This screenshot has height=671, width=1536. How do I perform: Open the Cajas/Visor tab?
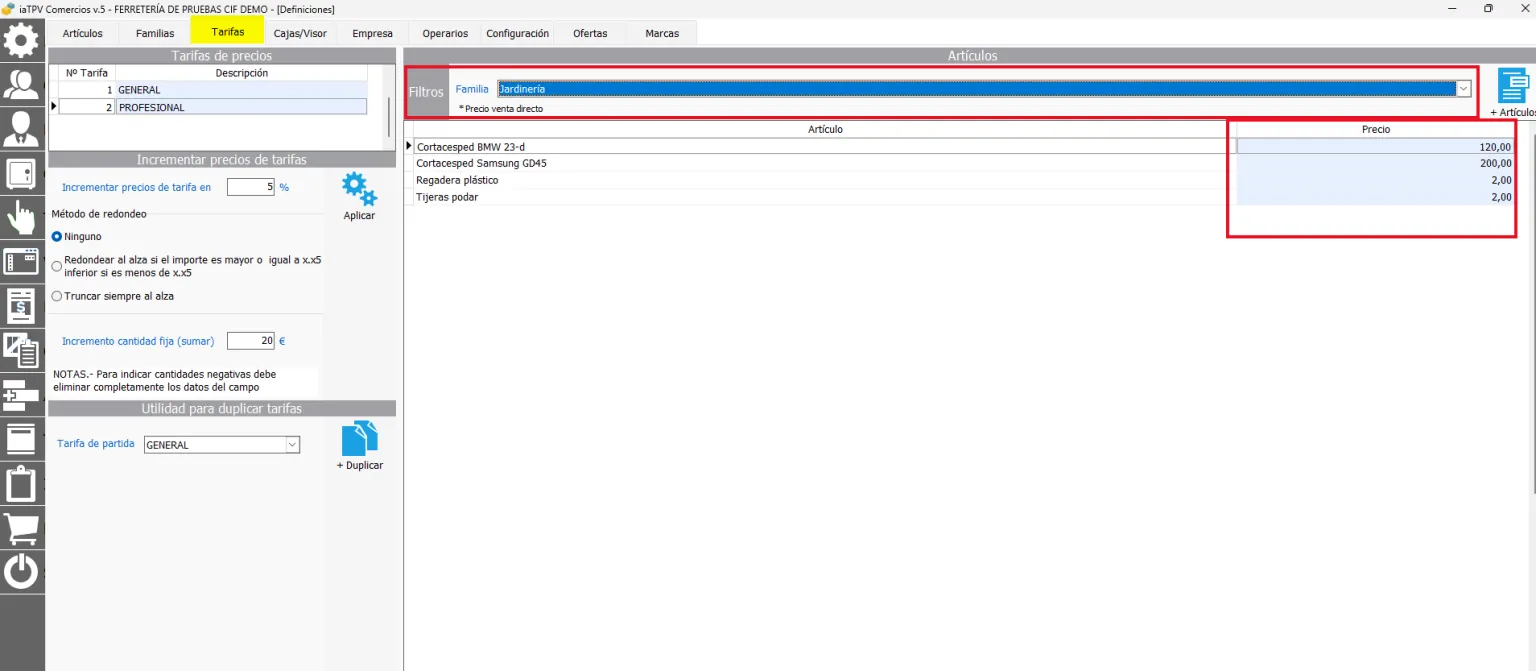tap(300, 33)
